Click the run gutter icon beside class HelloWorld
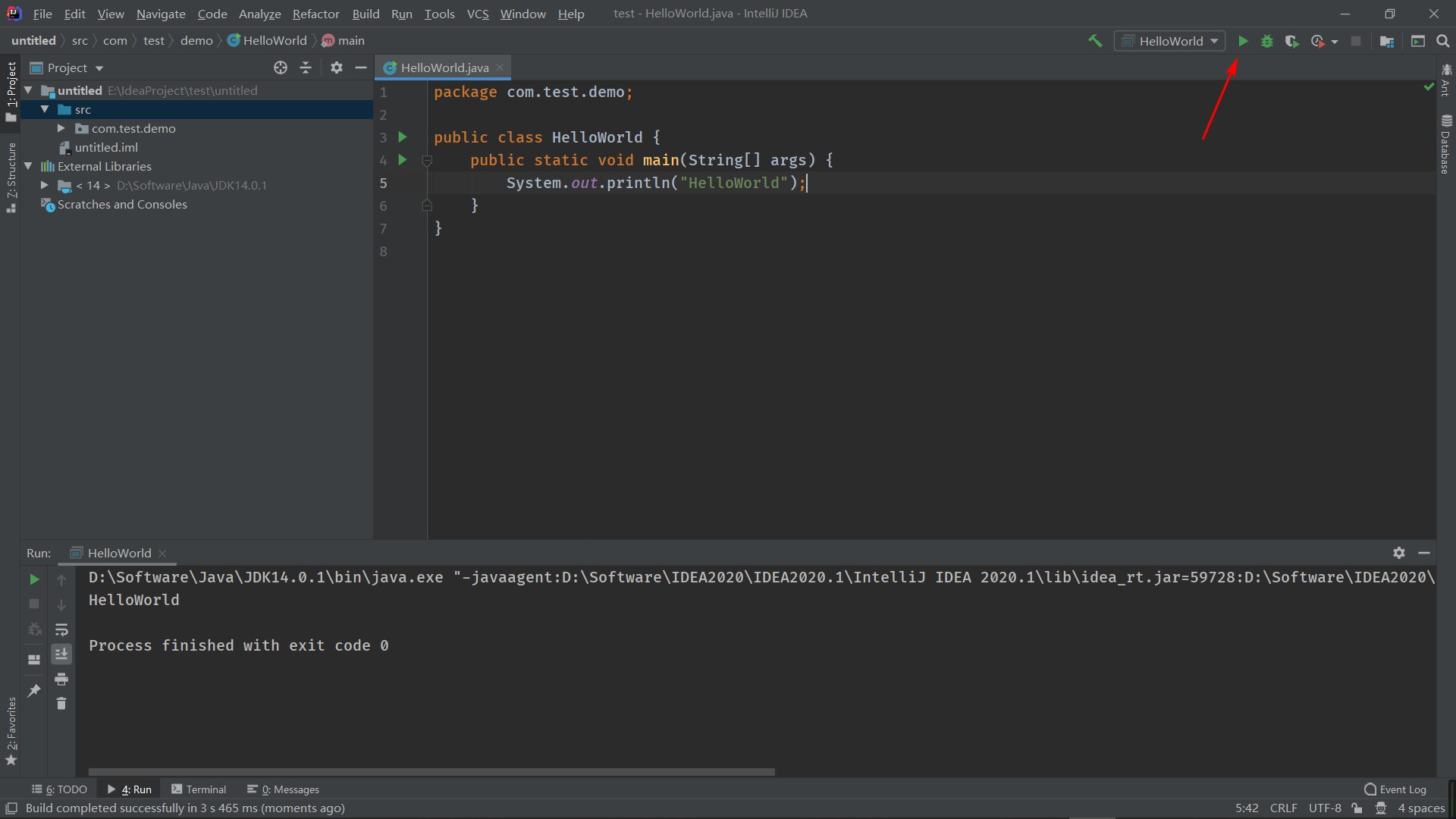Viewport: 1456px width, 819px height. click(x=403, y=137)
